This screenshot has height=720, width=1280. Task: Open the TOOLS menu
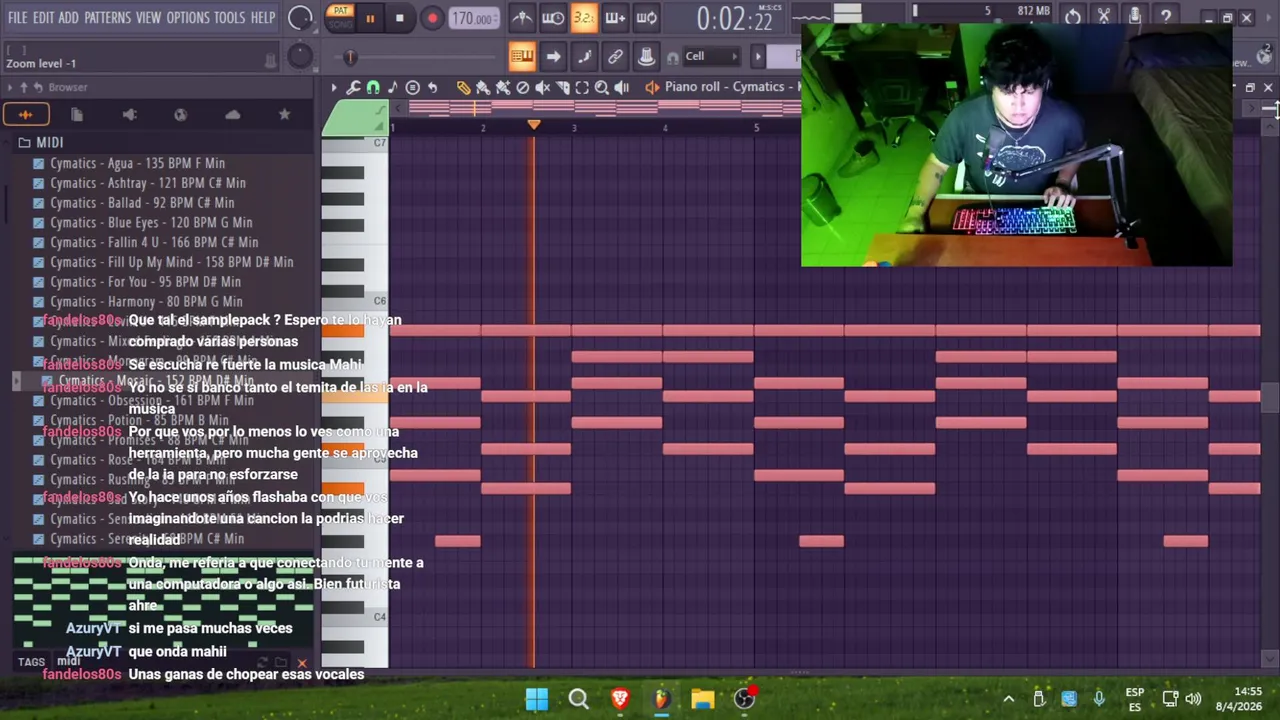[229, 18]
